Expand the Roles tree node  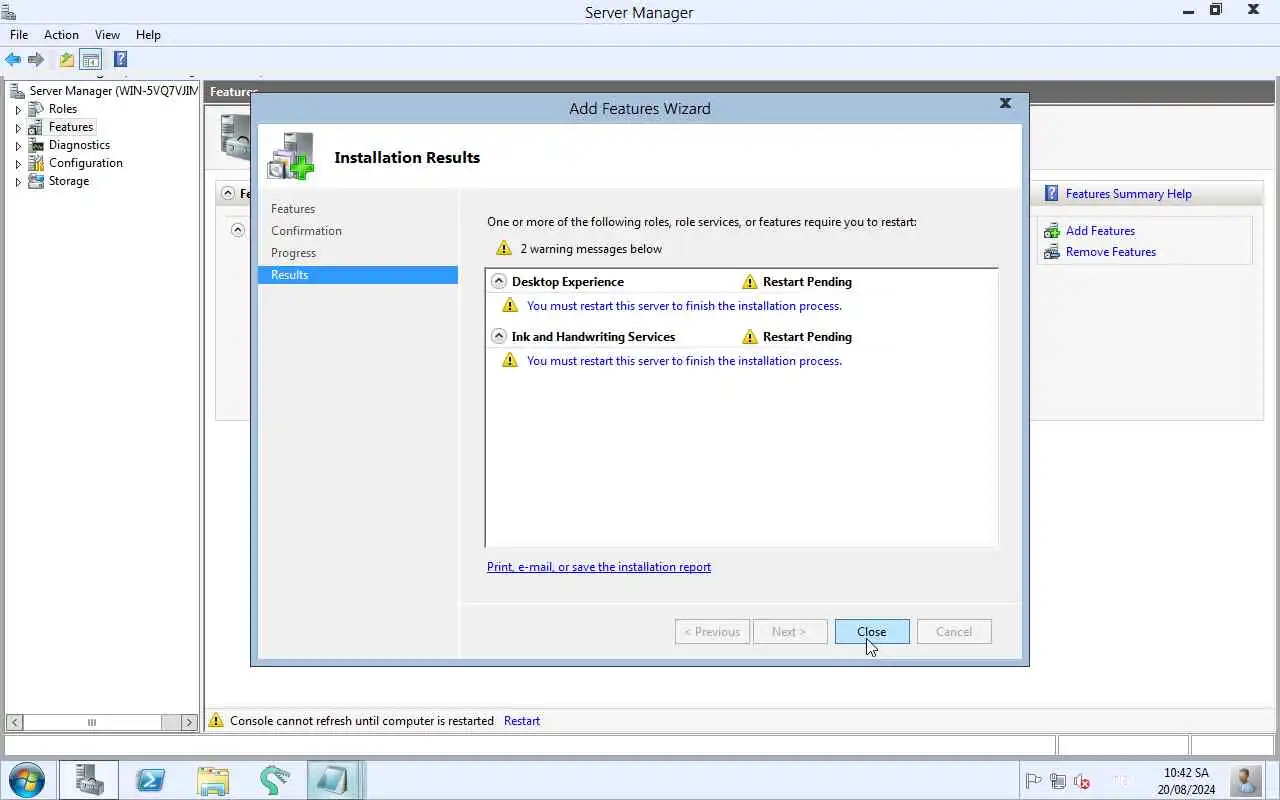pos(18,109)
